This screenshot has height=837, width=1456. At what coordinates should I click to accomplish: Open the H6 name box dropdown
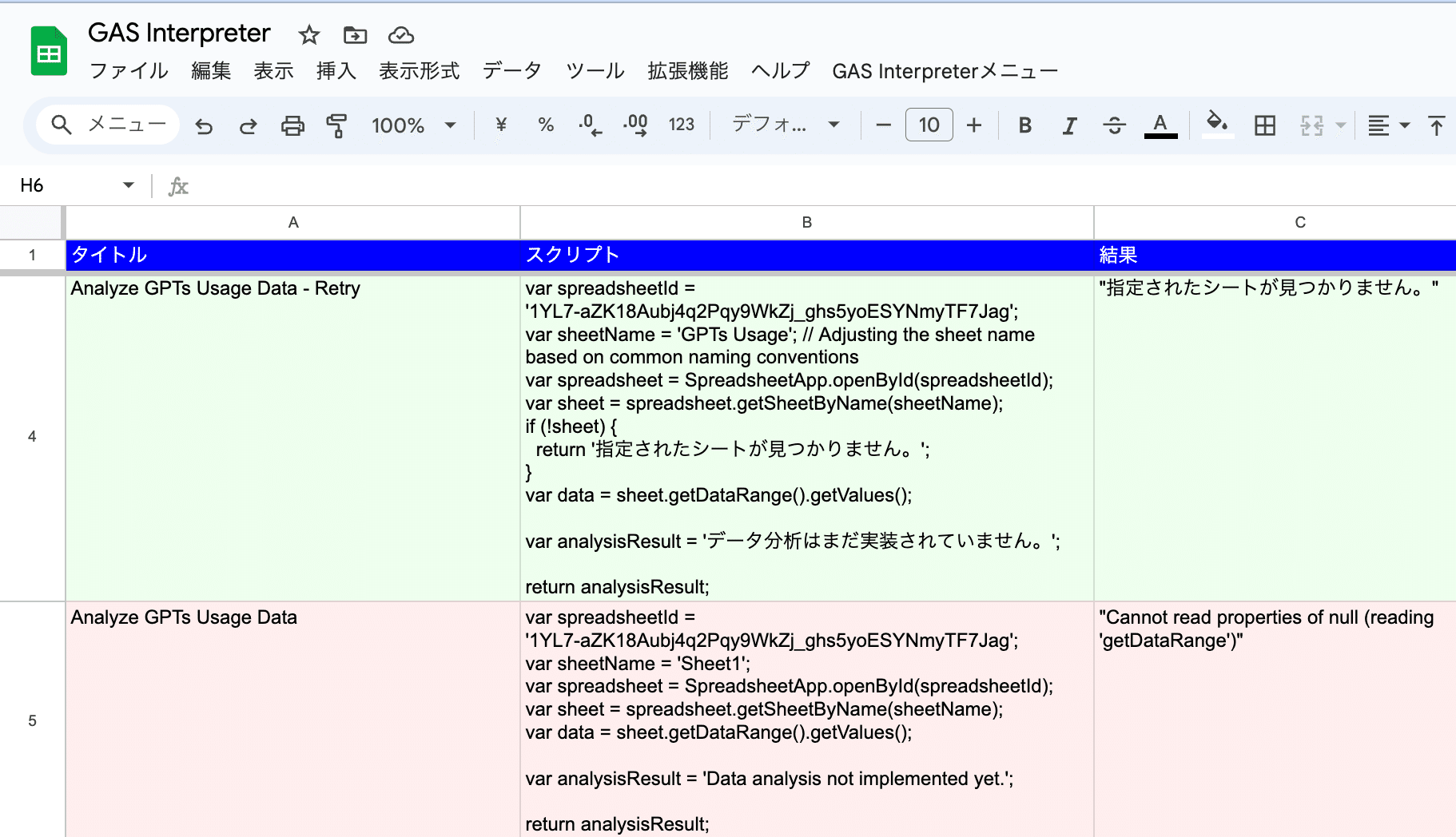click(128, 185)
